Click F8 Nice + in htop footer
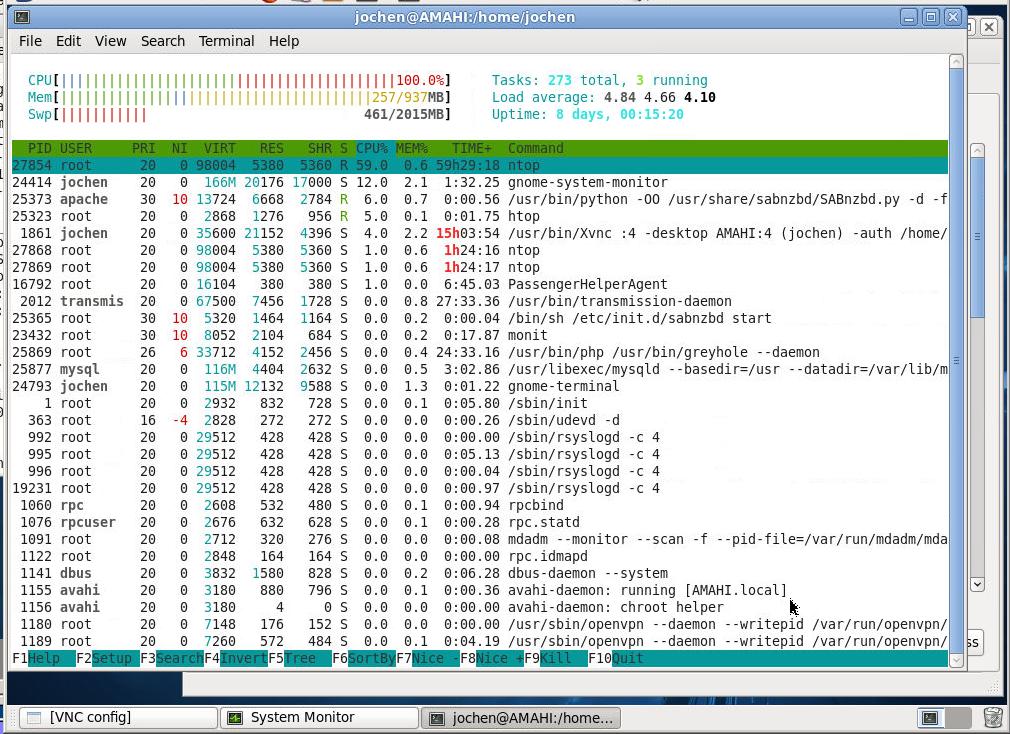Screen dimensions: 1010x734 (492, 659)
